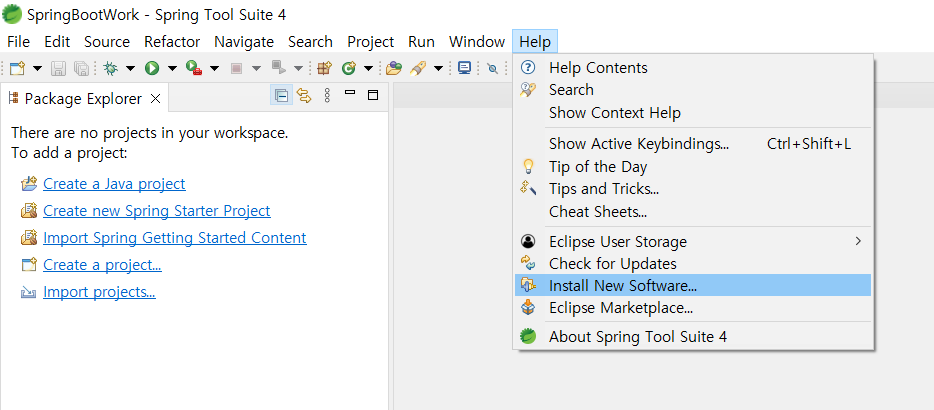
Task: Click Create a Java project link
Action: (114, 184)
